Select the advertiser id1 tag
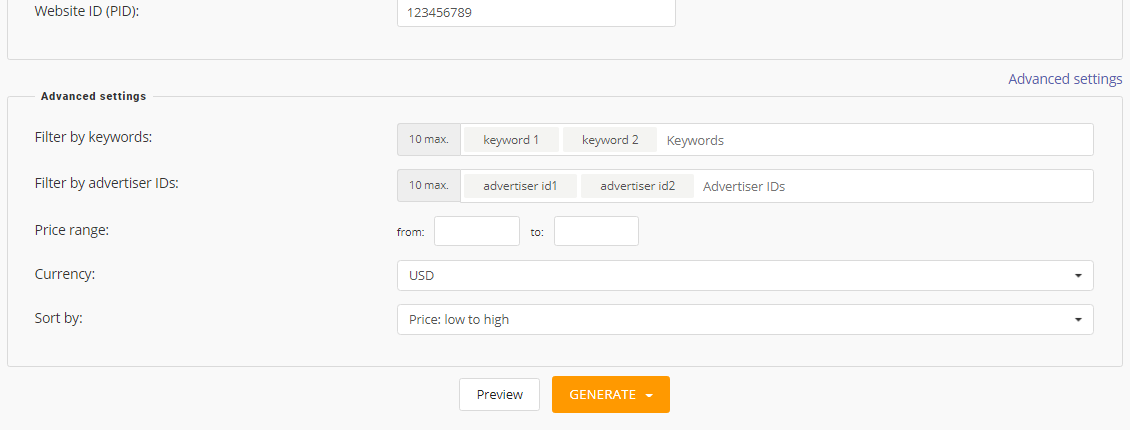This screenshot has width=1130, height=430. (x=520, y=186)
